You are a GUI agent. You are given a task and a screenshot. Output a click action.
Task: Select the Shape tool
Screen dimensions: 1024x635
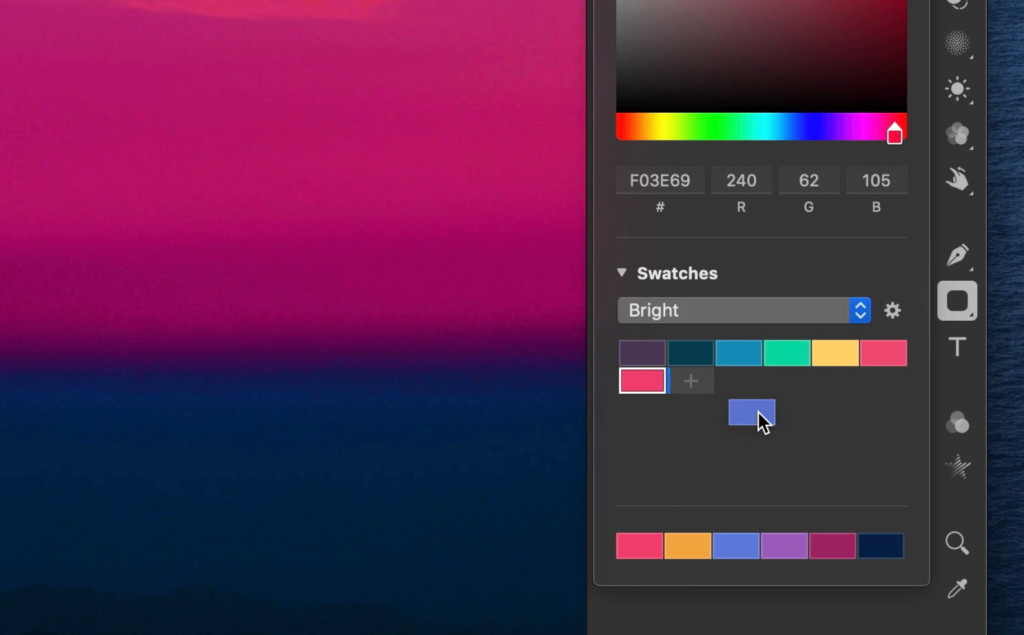tap(956, 301)
